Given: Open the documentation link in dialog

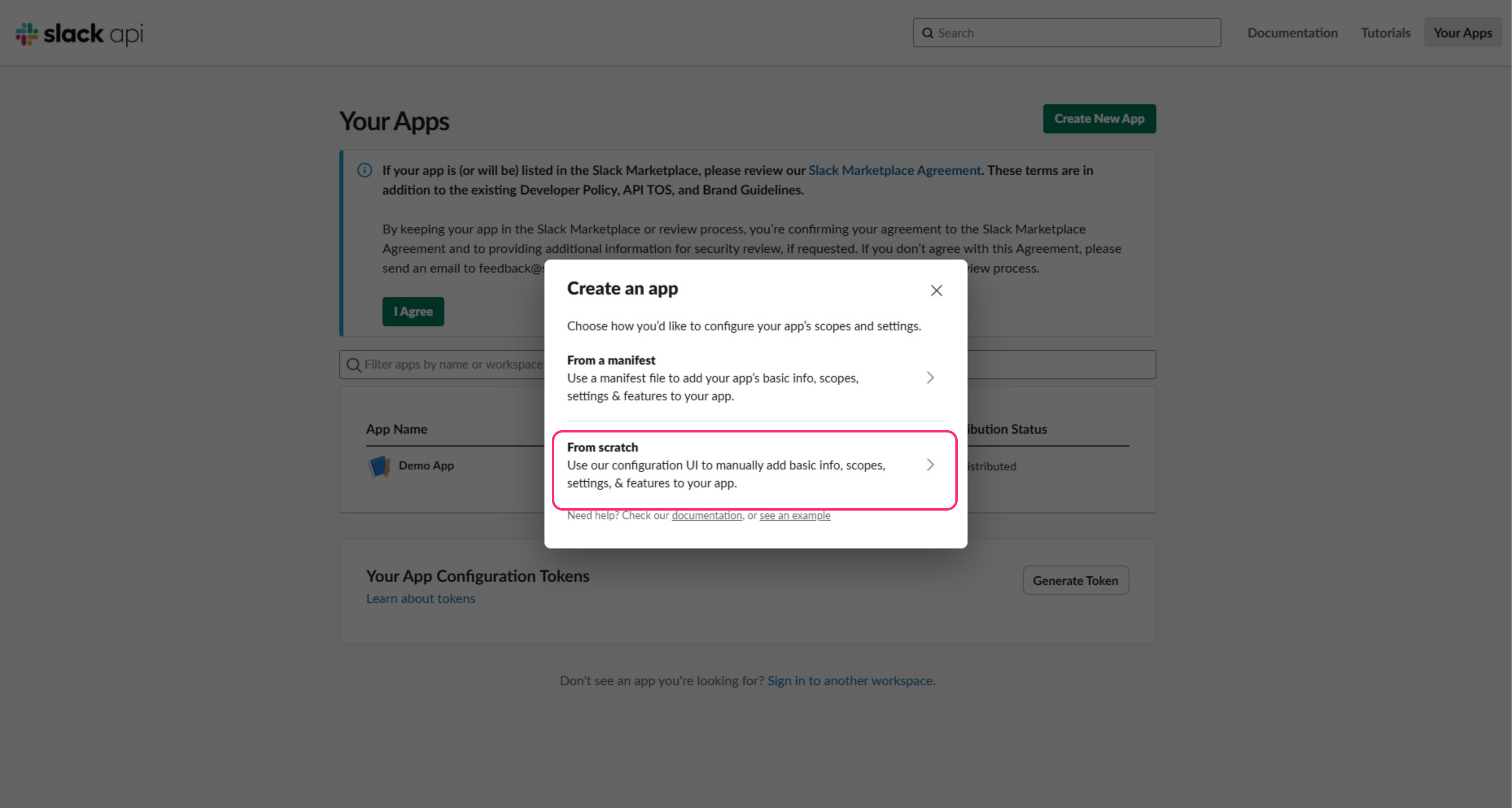Looking at the screenshot, I should coord(707,515).
